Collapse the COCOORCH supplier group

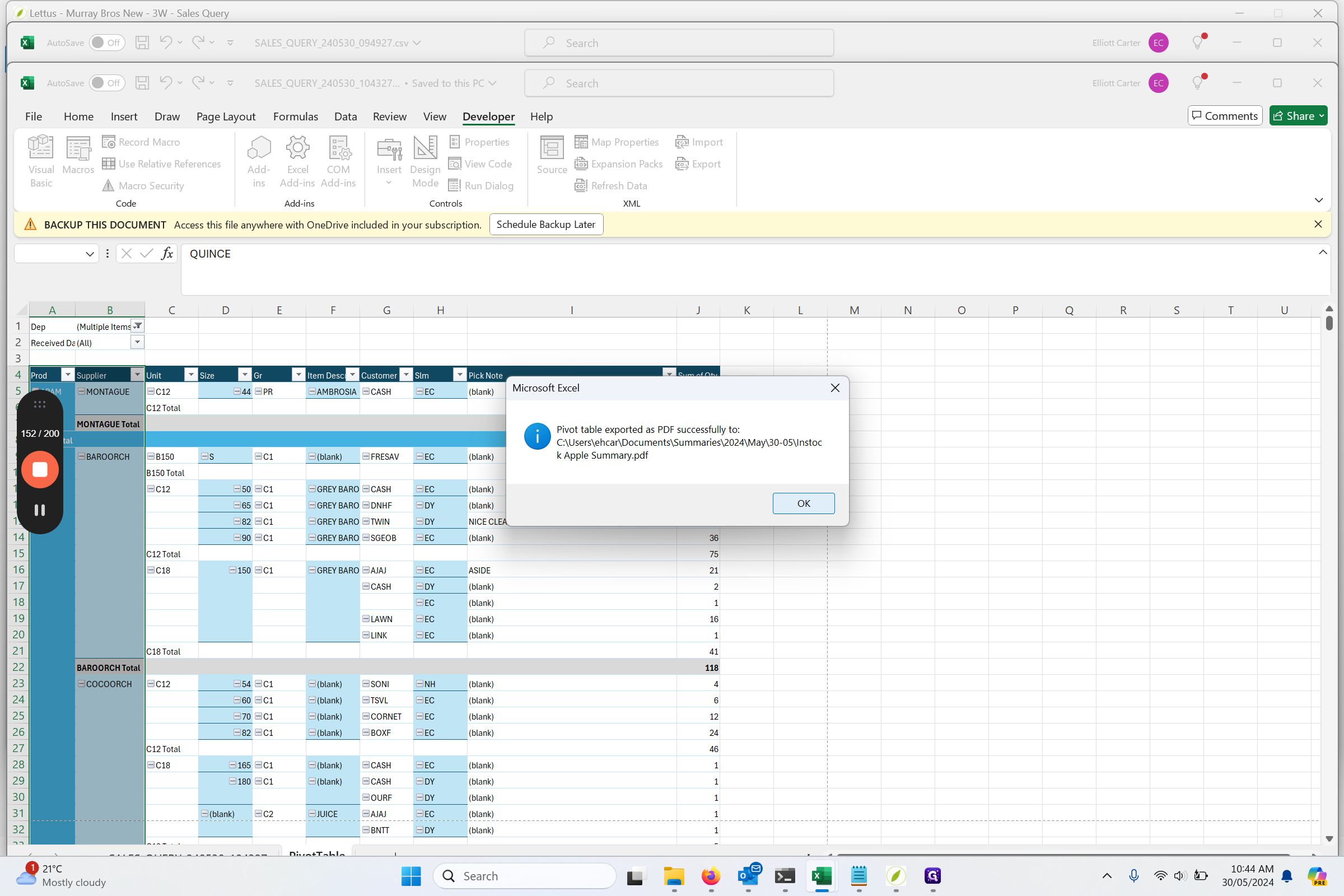pyautogui.click(x=81, y=683)
